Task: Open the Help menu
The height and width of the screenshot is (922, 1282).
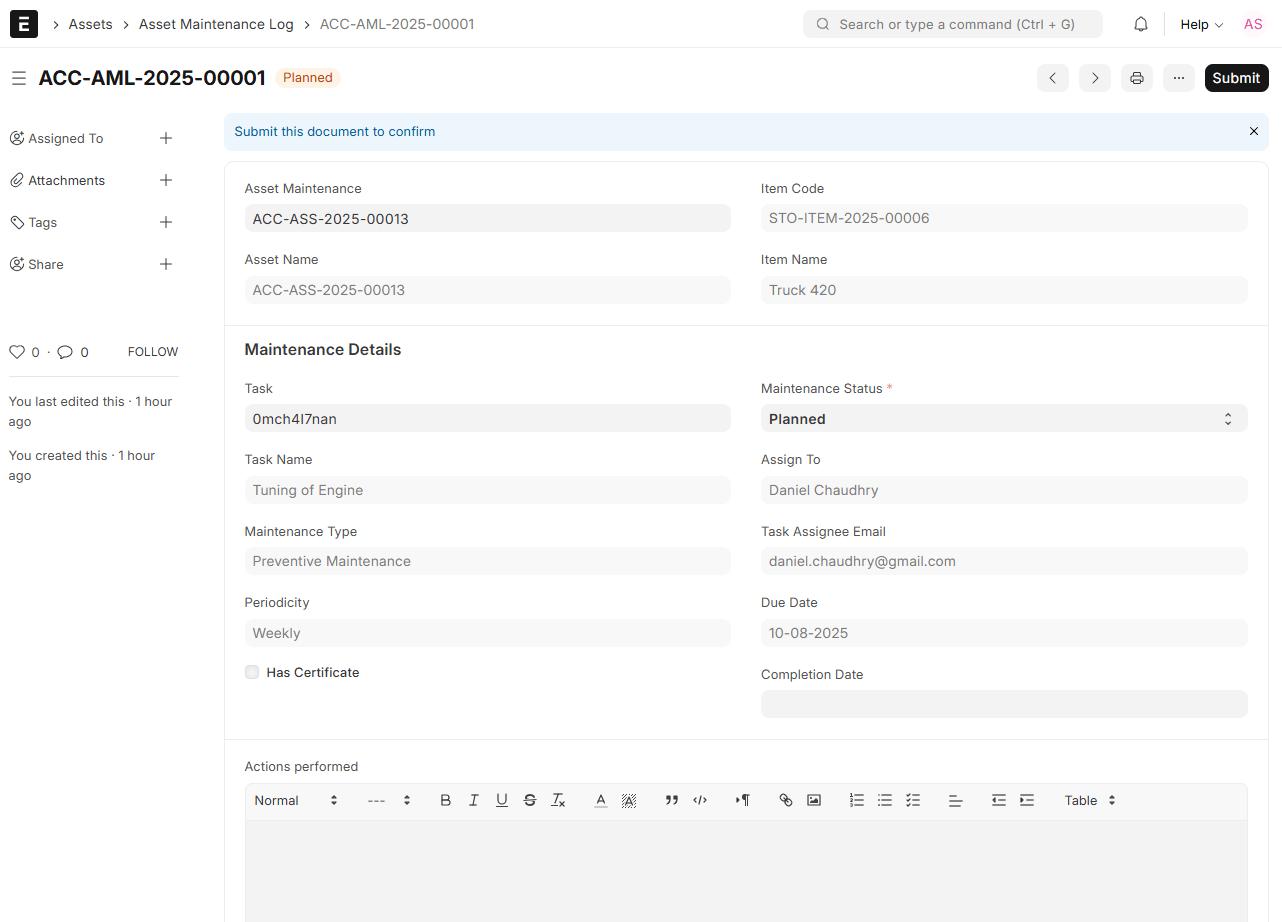Action: coord(1201,24)
